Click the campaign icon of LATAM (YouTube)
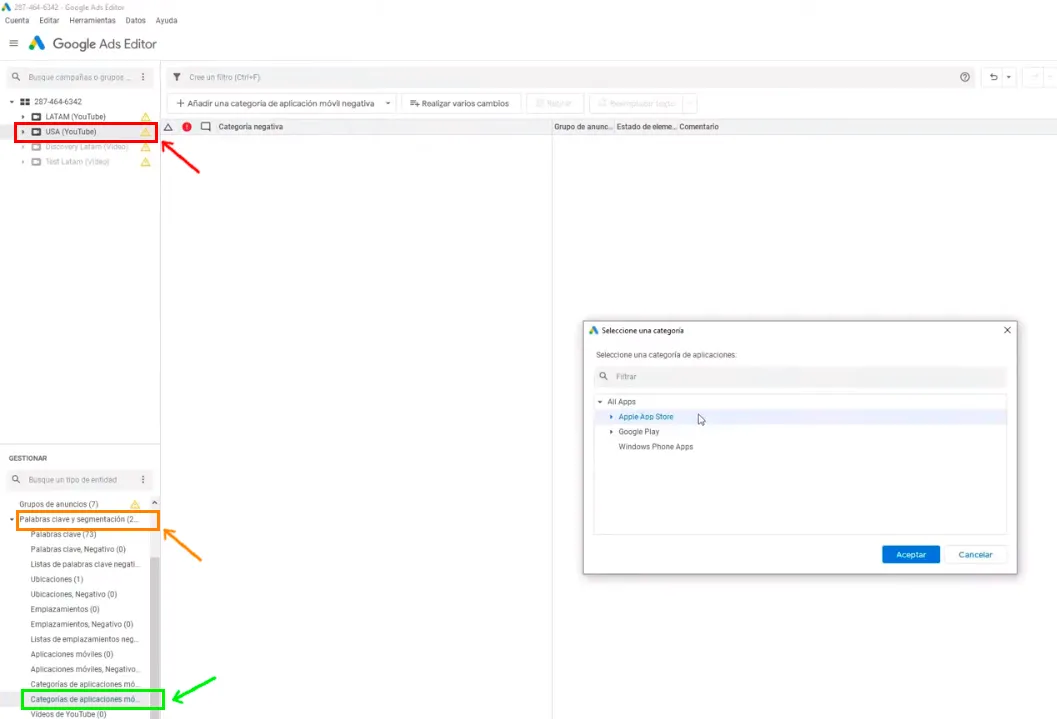1057x719 pixels. [x=36, y=117]
